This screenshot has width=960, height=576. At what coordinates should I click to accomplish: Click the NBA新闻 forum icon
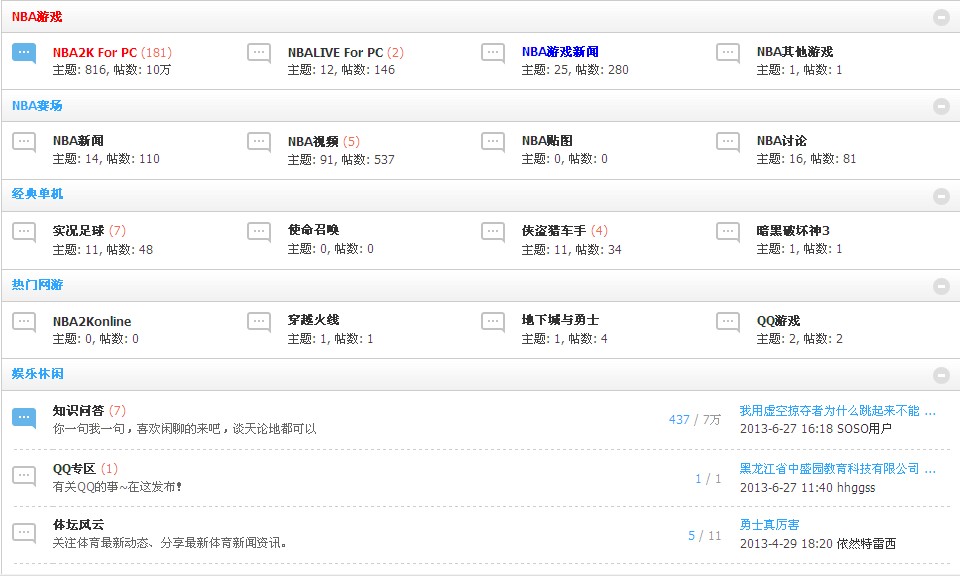click(x=24, y=142)
